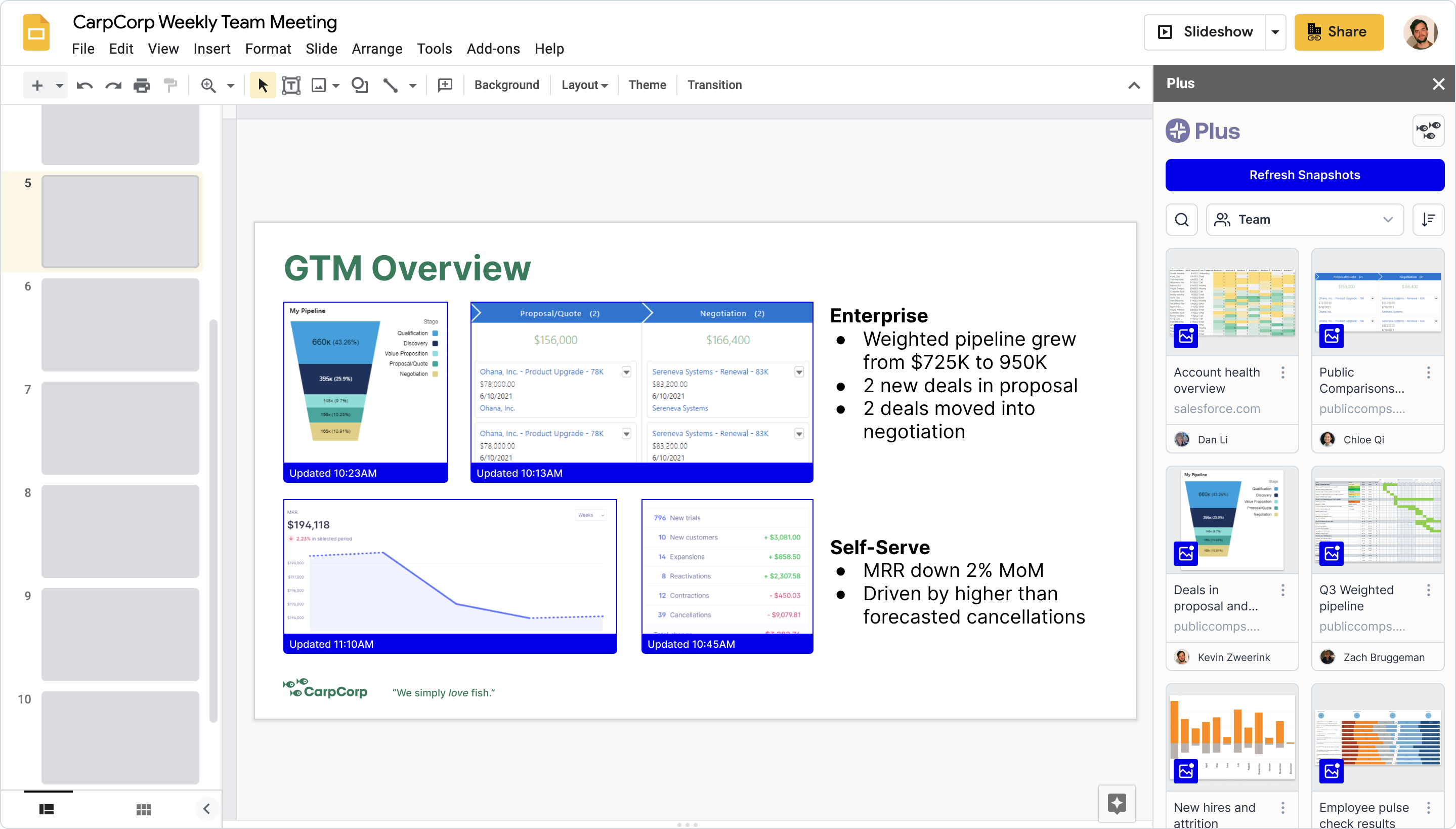Open the Add-ons menu
The height and width of the screenshot is (829, 1456).
[x=493, y=49]
